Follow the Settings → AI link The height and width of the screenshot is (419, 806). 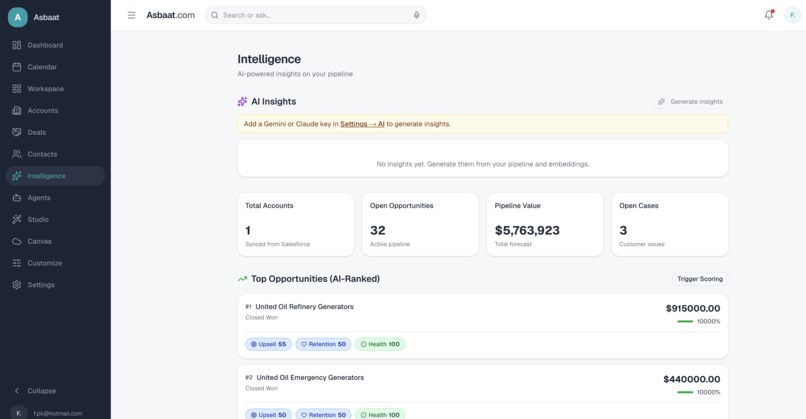click(362, 124)
